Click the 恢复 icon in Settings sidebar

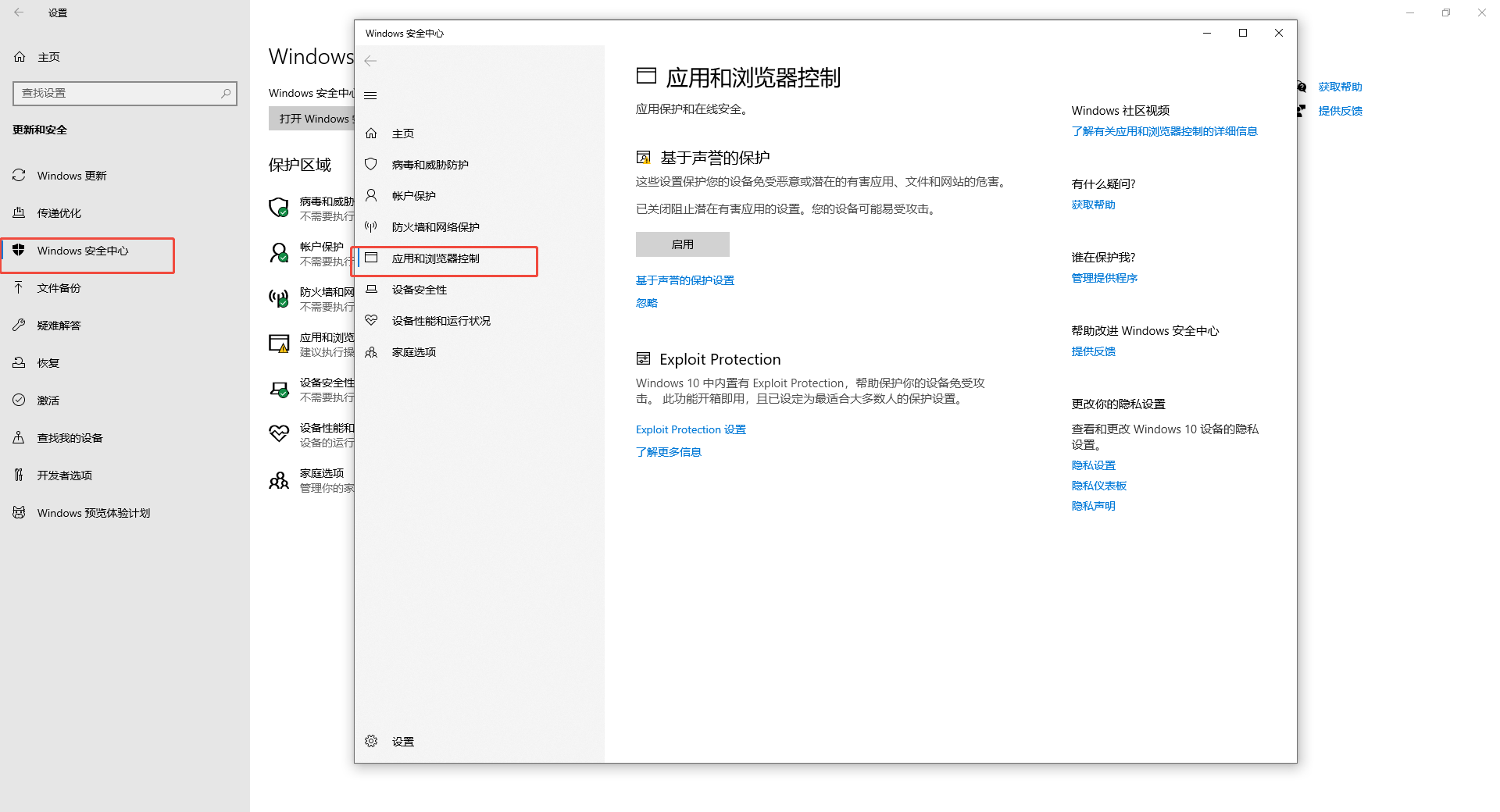(x=19, y=362)
